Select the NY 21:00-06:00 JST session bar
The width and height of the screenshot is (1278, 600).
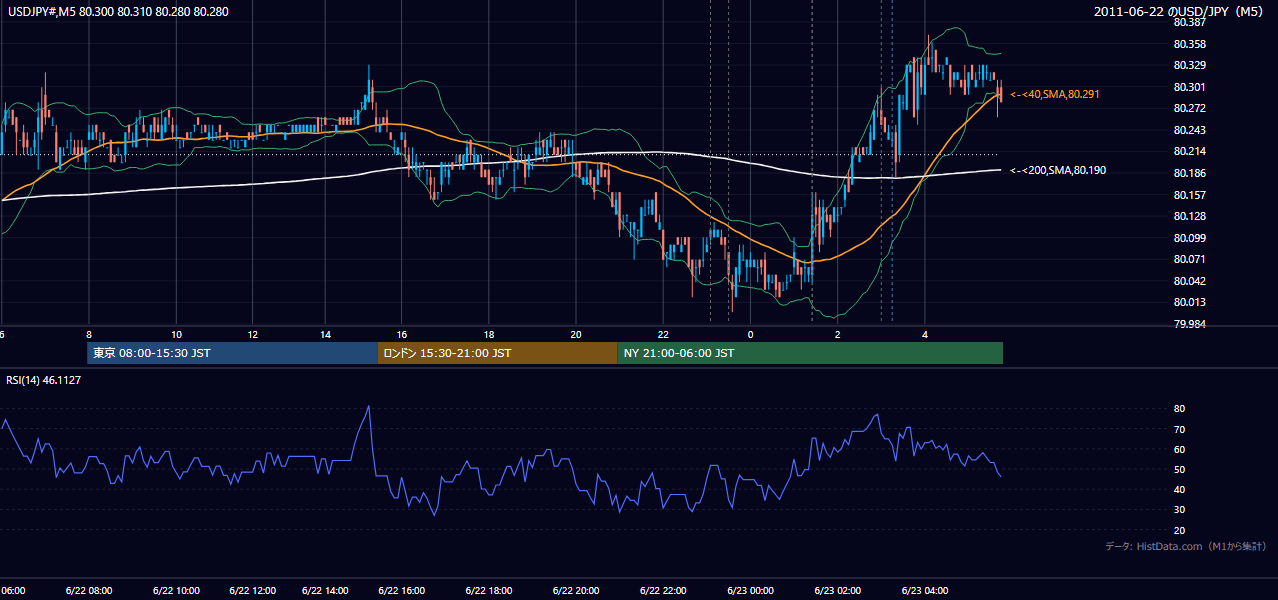coord(810,353)
